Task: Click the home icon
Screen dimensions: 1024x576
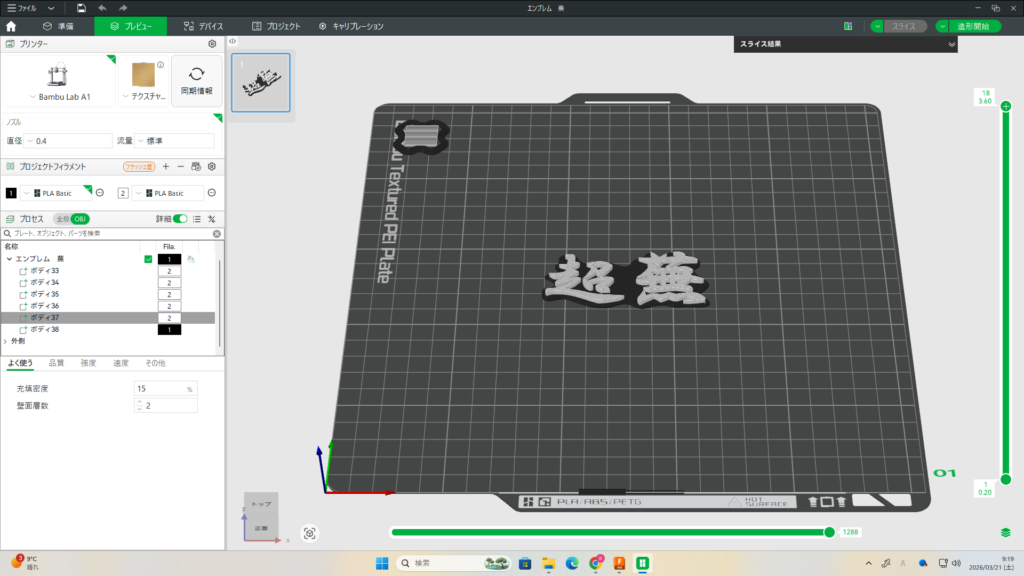Action: [x=11, y=26]
